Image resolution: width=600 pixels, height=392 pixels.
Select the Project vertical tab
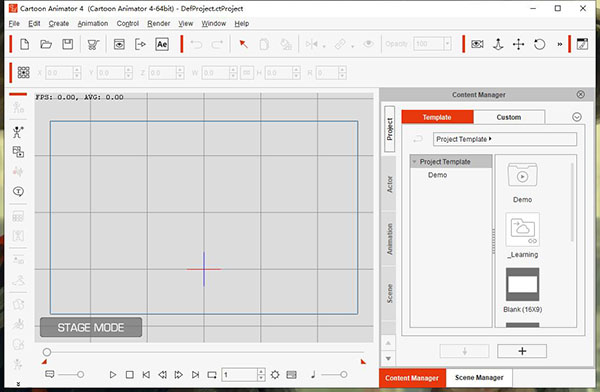click(390, 129)
